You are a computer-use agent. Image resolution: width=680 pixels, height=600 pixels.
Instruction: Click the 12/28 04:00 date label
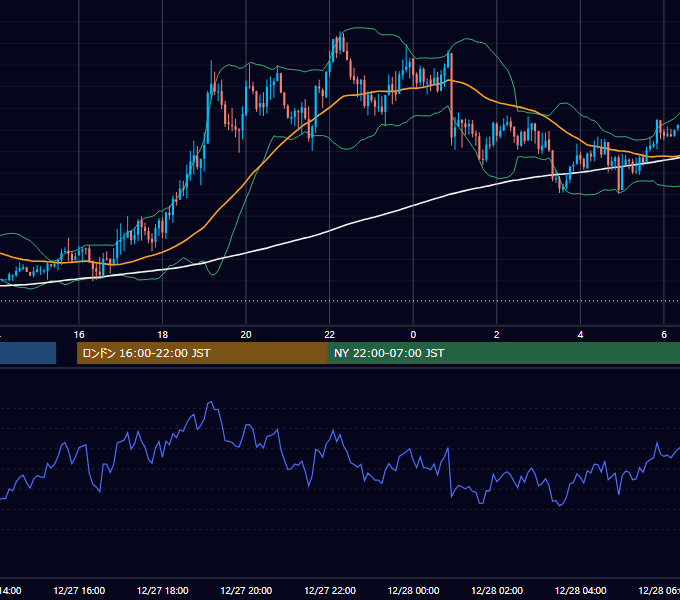point(581,590)
